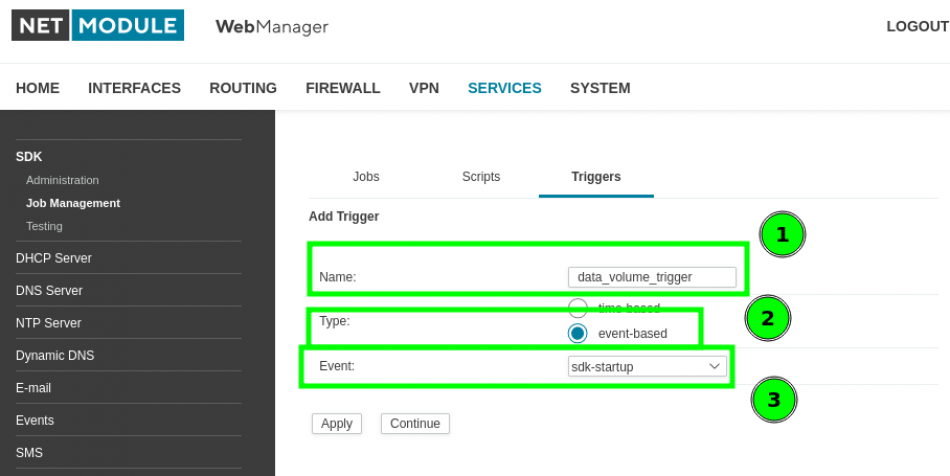Open the SYSTEM menu

click(600, 88)
